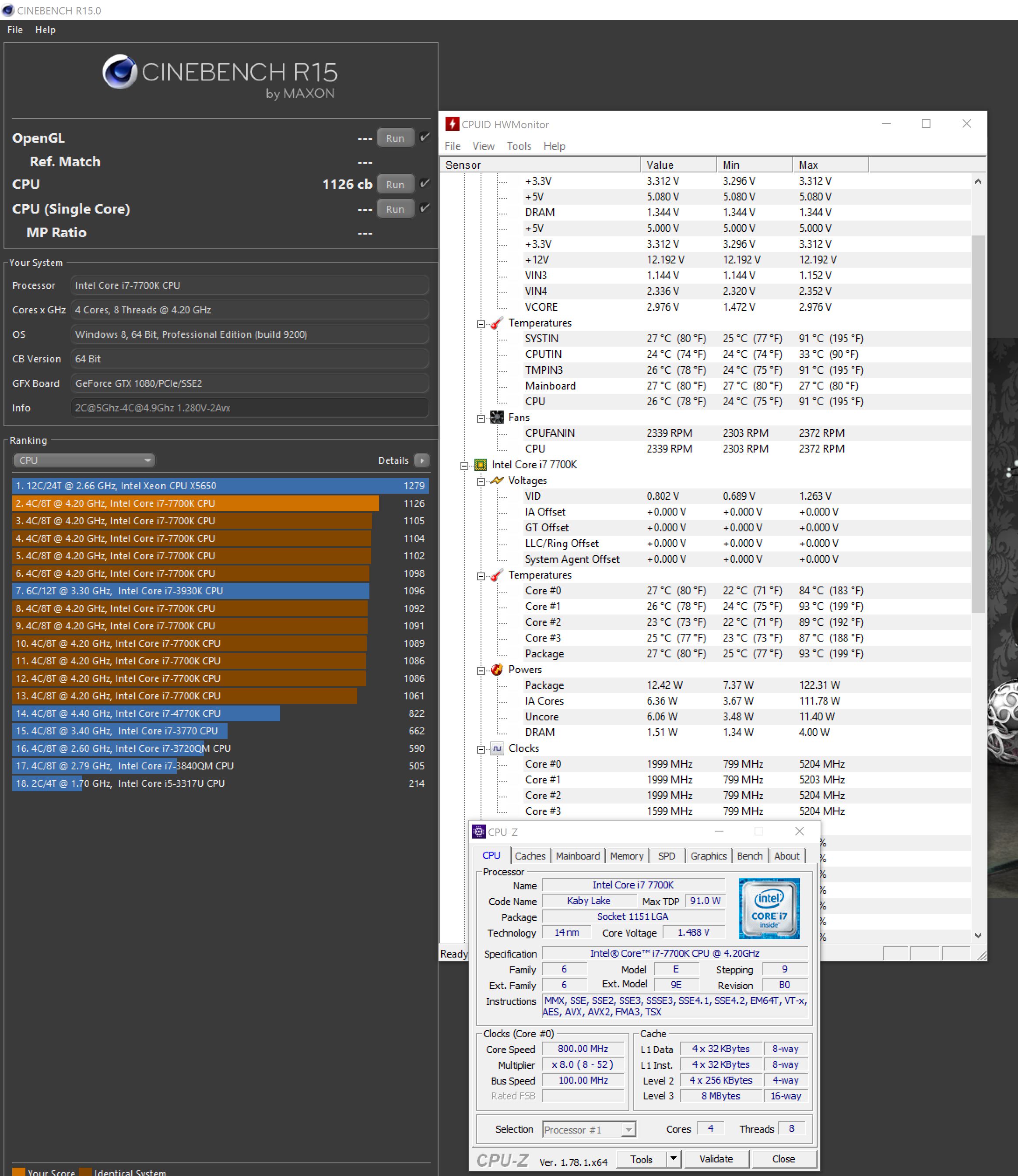Open HWMonitor Help menu

(x=555, y=146)
